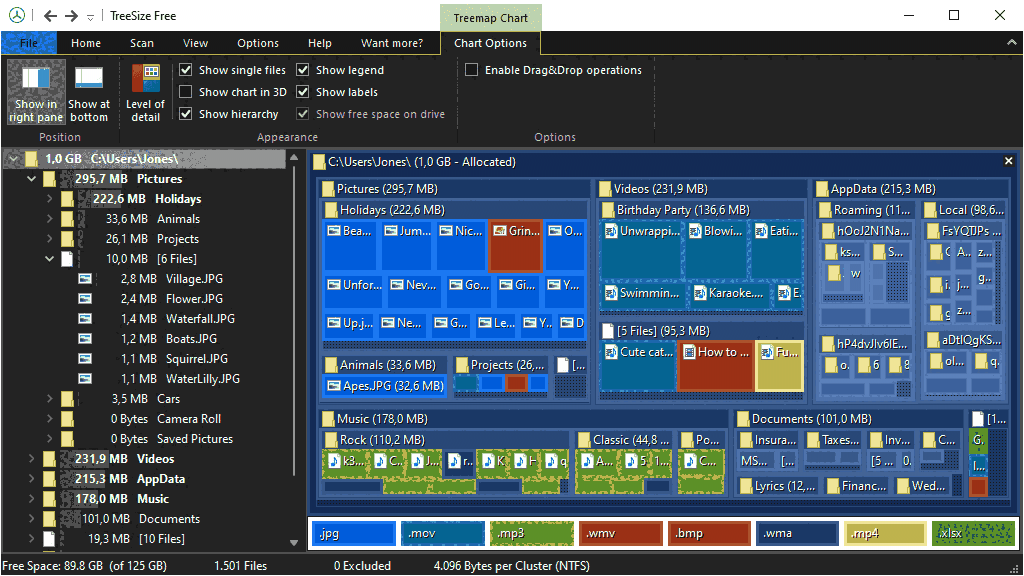1024x576 pixels.
Task: Close the treemap chart pane
Action: click(x=1008, y=160)
